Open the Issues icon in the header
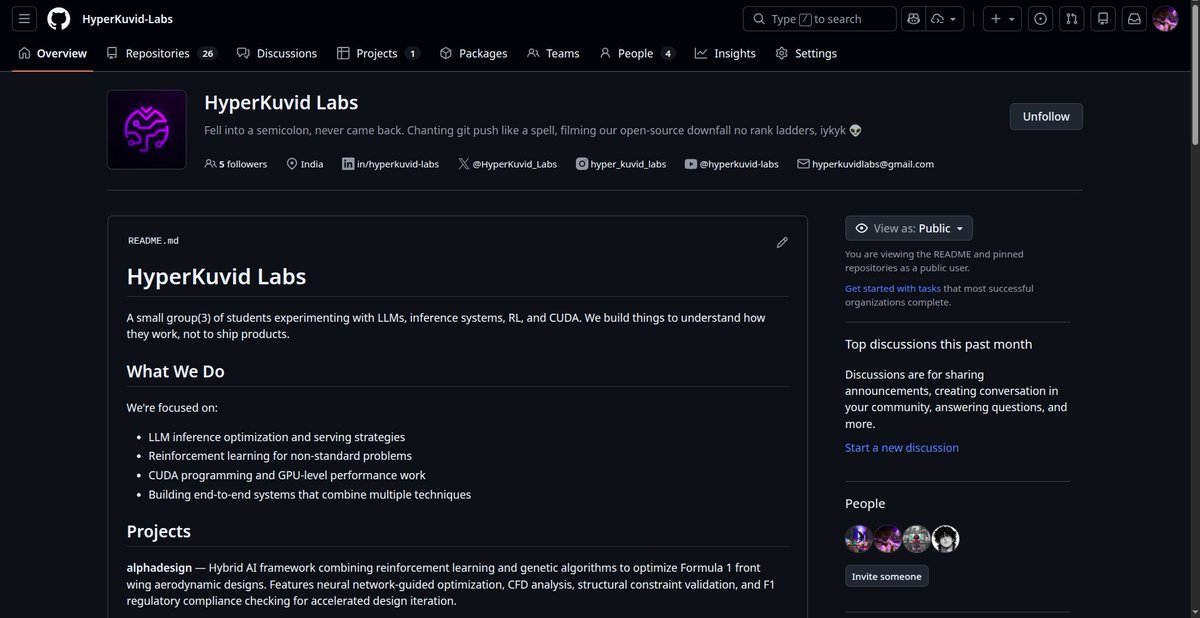This screenshot has width=1200, height=618. [1041, 19]
